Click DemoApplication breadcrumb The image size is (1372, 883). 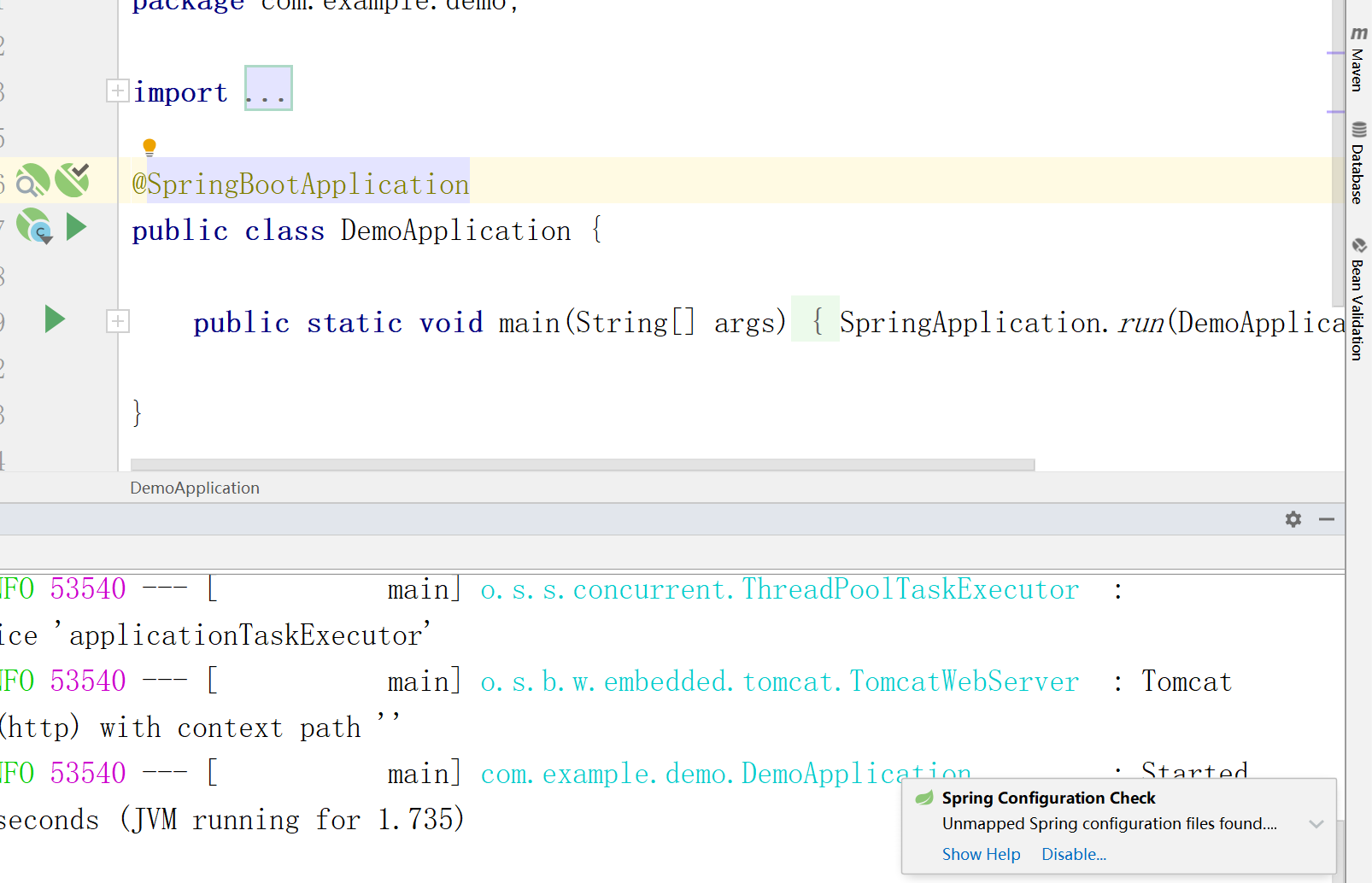click(195, 488)
